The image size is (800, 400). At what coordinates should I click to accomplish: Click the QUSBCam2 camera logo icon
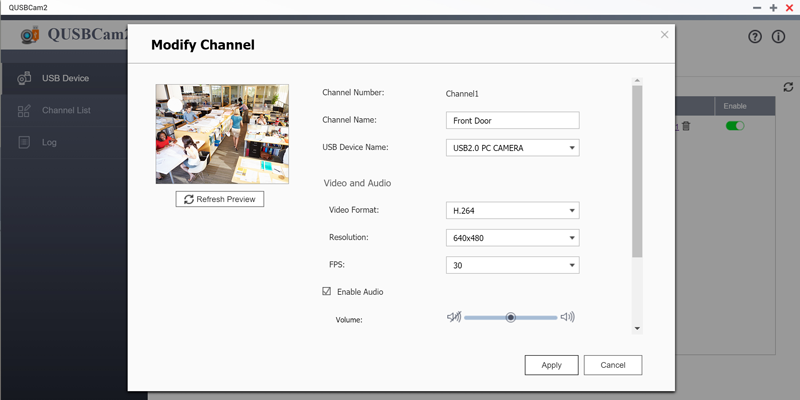[x=32, y=36]
